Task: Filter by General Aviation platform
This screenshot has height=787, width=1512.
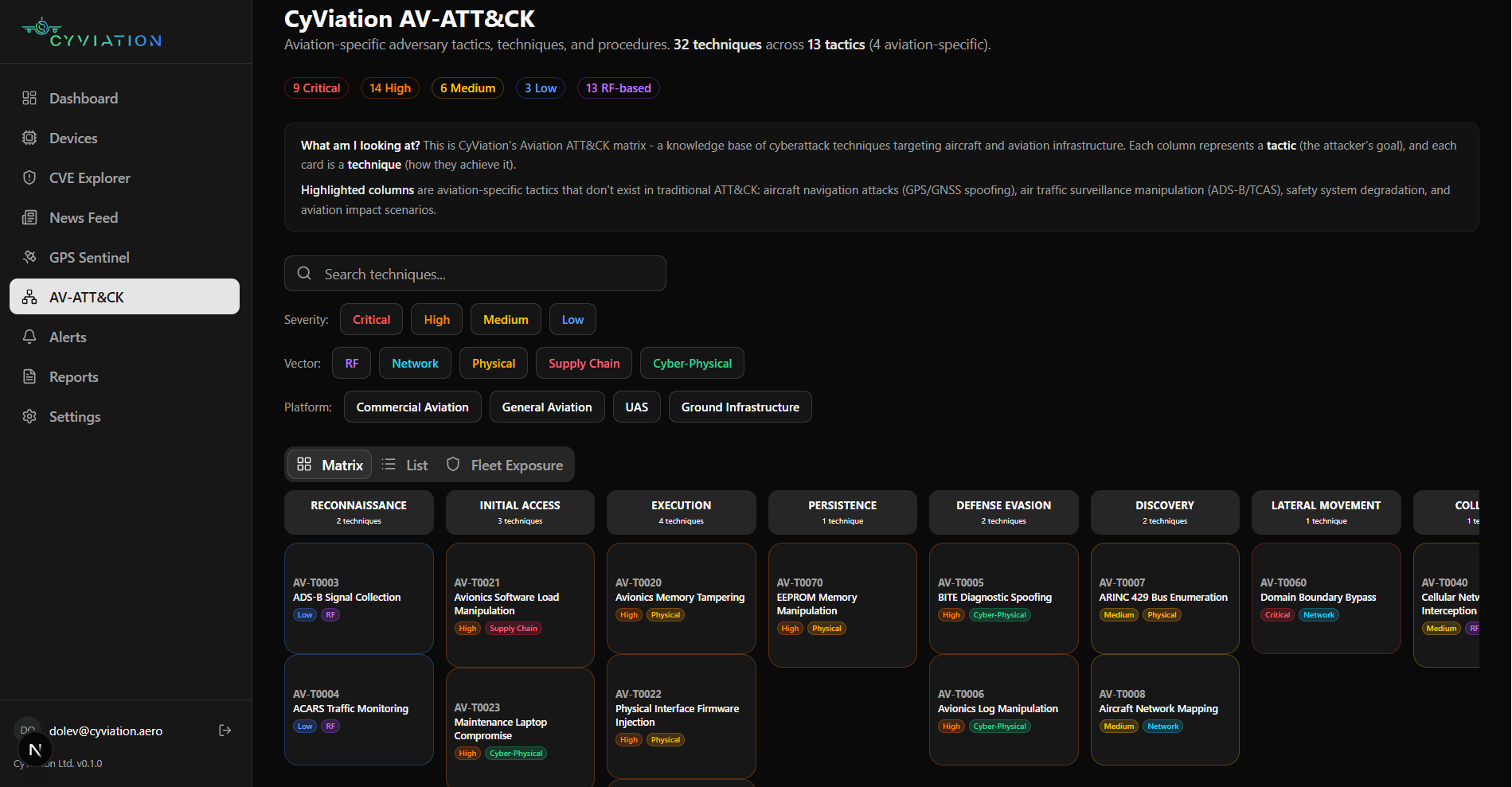Action: 547,407
